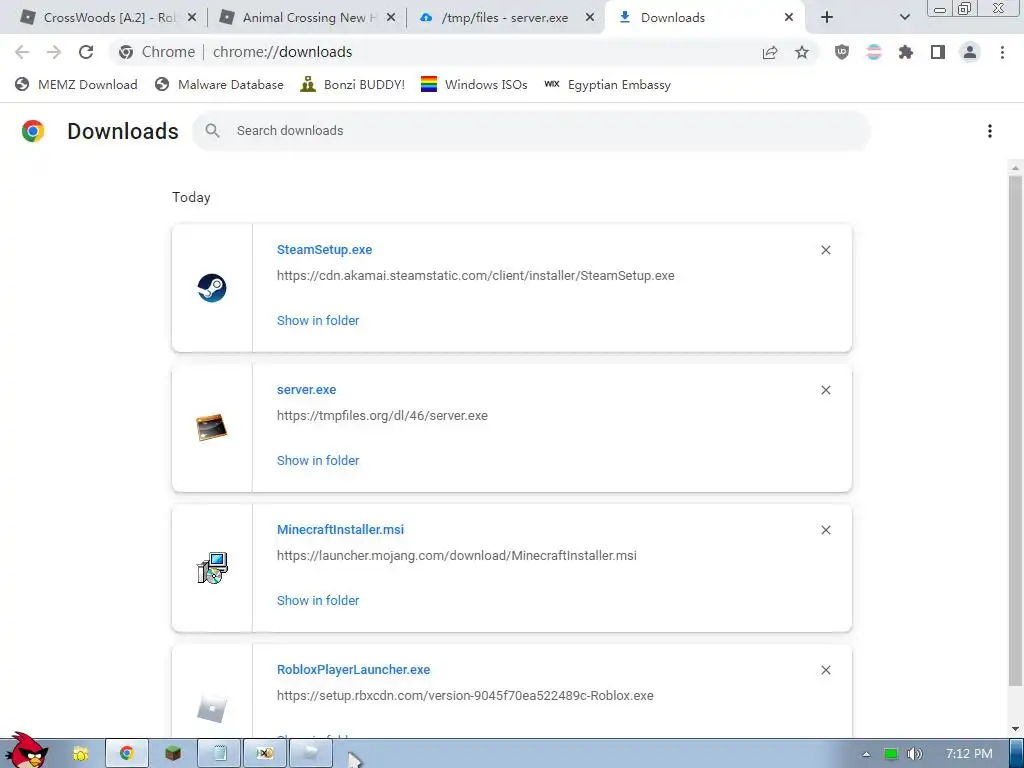Open the Extensions puzzle piece menu

point(906,52)
